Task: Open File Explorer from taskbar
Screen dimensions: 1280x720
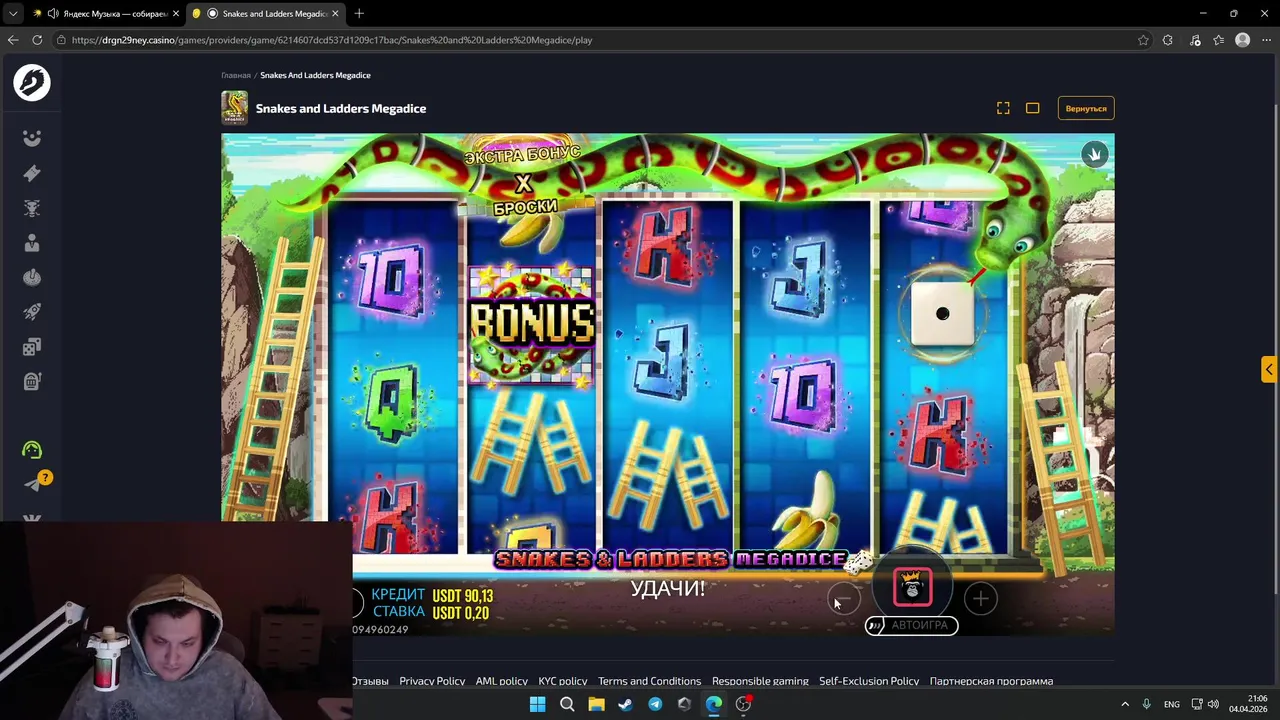Action: click(596, 704)
